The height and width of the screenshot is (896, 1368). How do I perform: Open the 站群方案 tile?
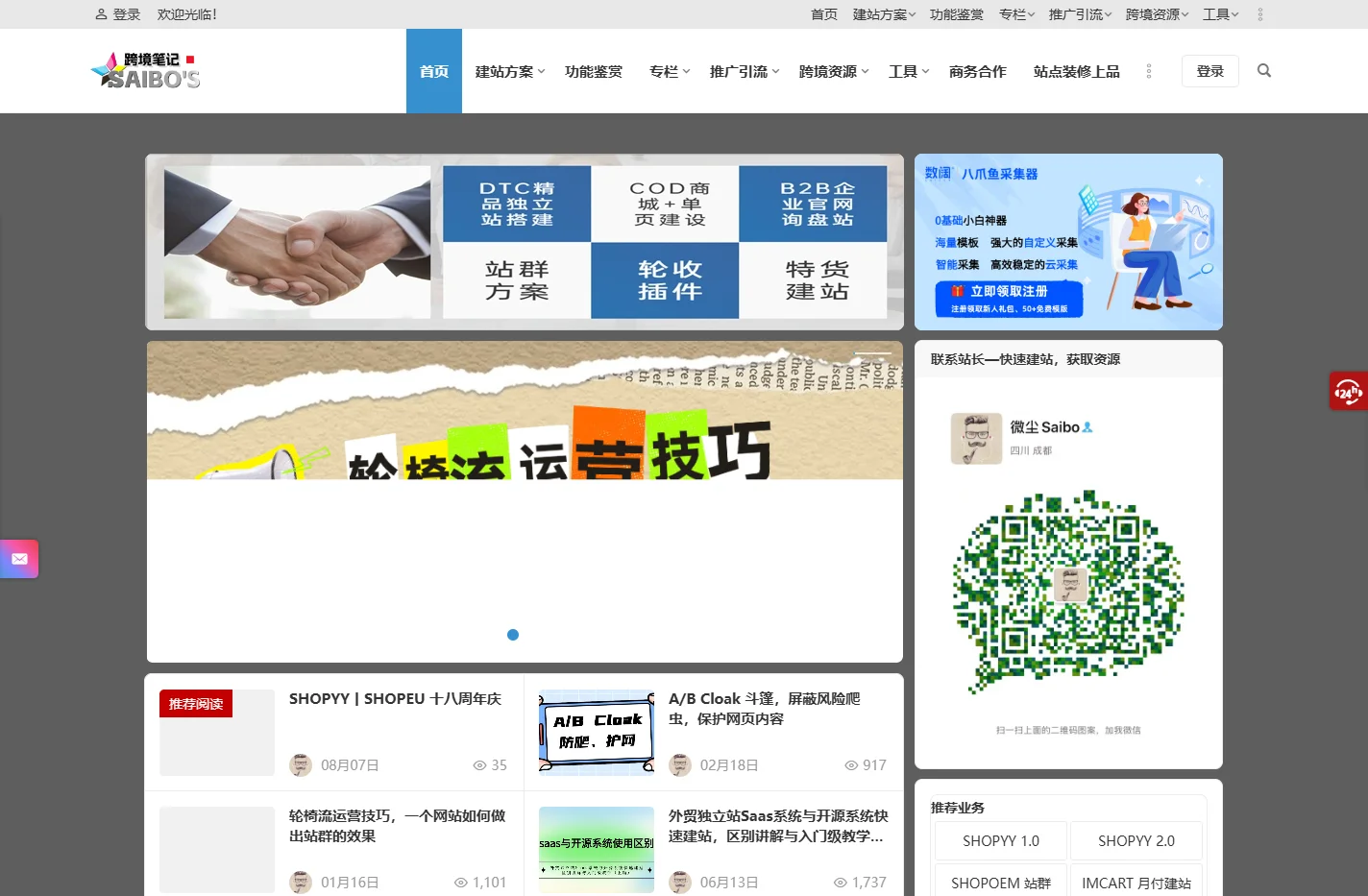[517, 280]
